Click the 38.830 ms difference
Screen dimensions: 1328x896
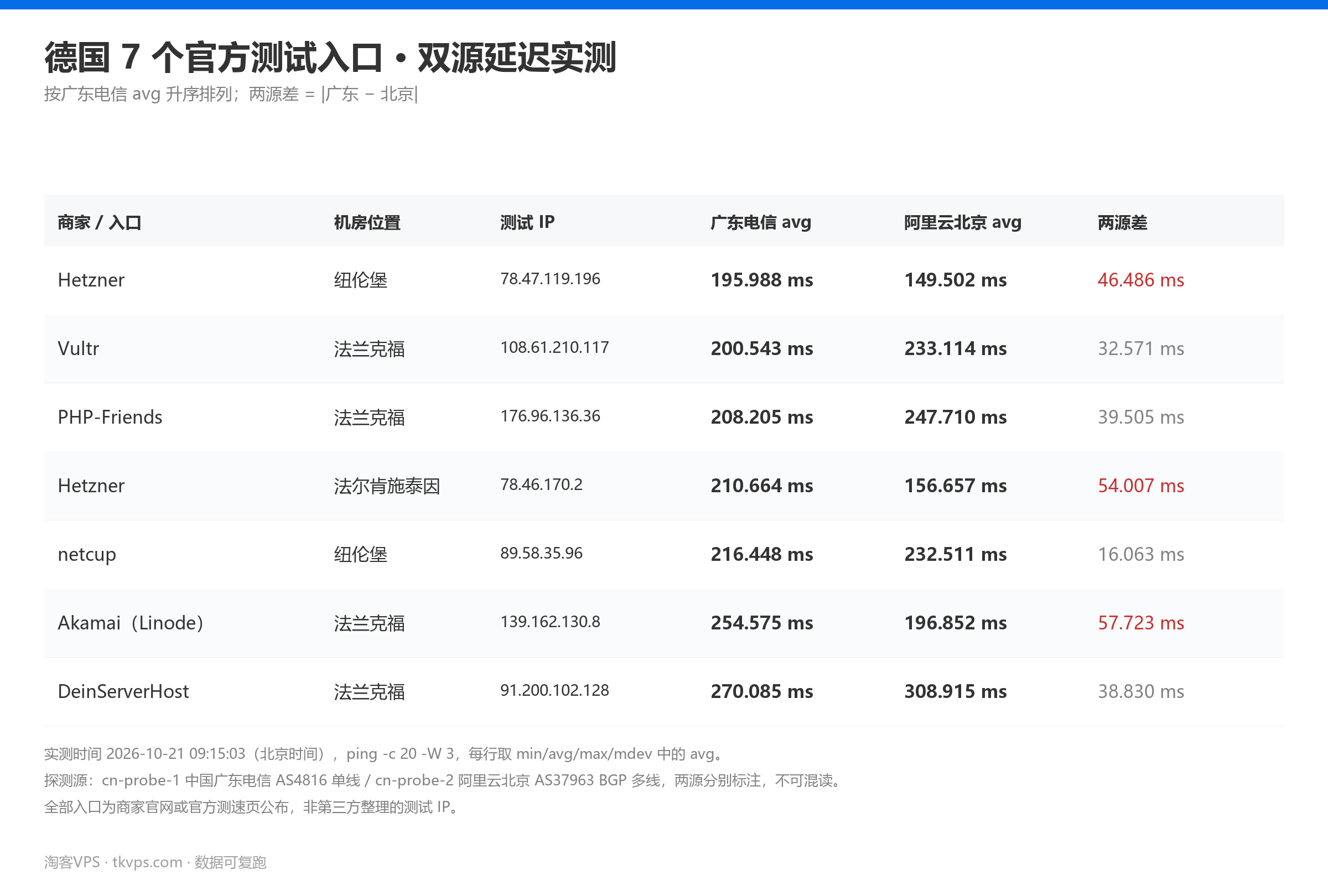coord(1140,691)
